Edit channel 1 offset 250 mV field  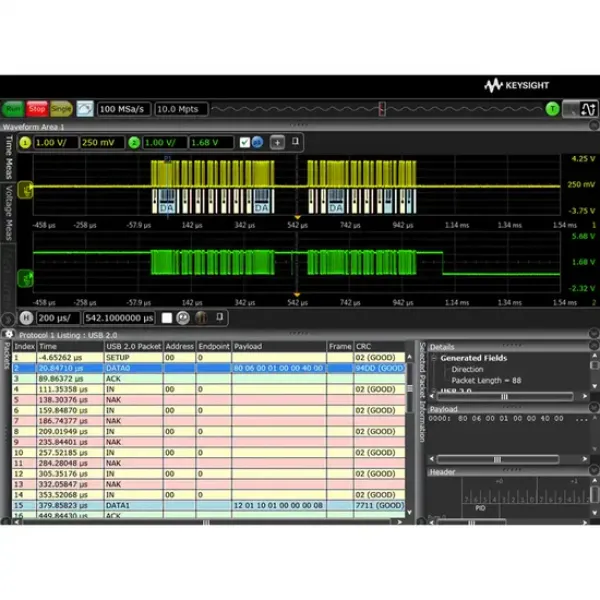point(102,143)
